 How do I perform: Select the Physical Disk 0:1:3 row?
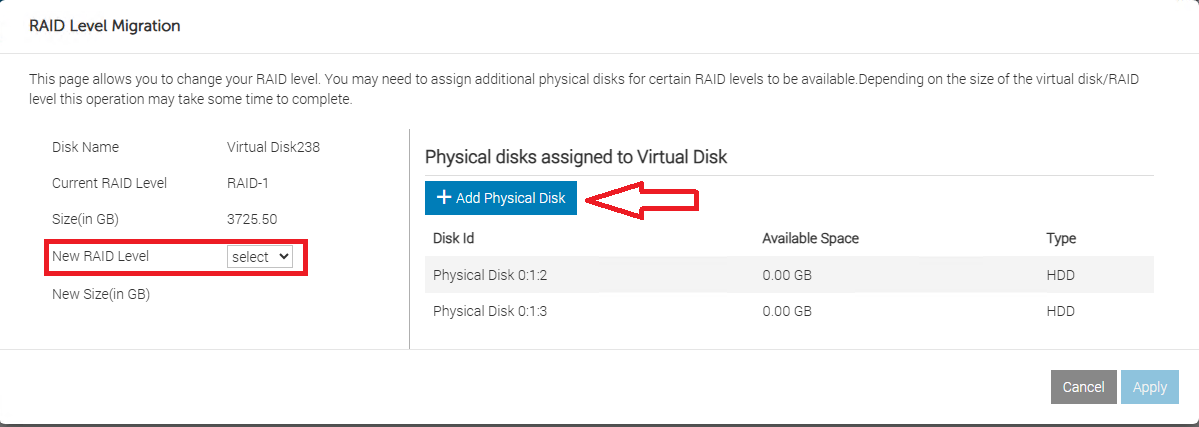789,311
